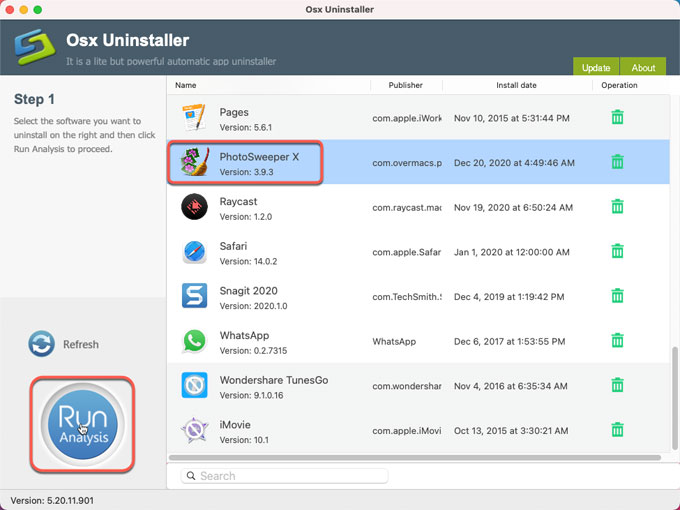Select the "WhatsApp" name text
The height and width of the screenshot is (510, 680).
244,336
